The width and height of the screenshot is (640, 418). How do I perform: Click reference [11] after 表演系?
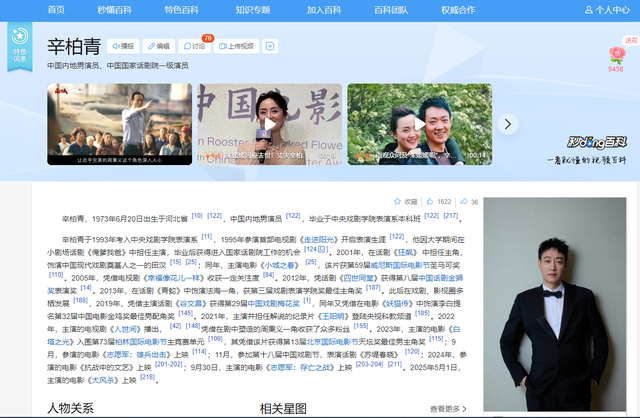pyautogui.click(x=207, y=237)
